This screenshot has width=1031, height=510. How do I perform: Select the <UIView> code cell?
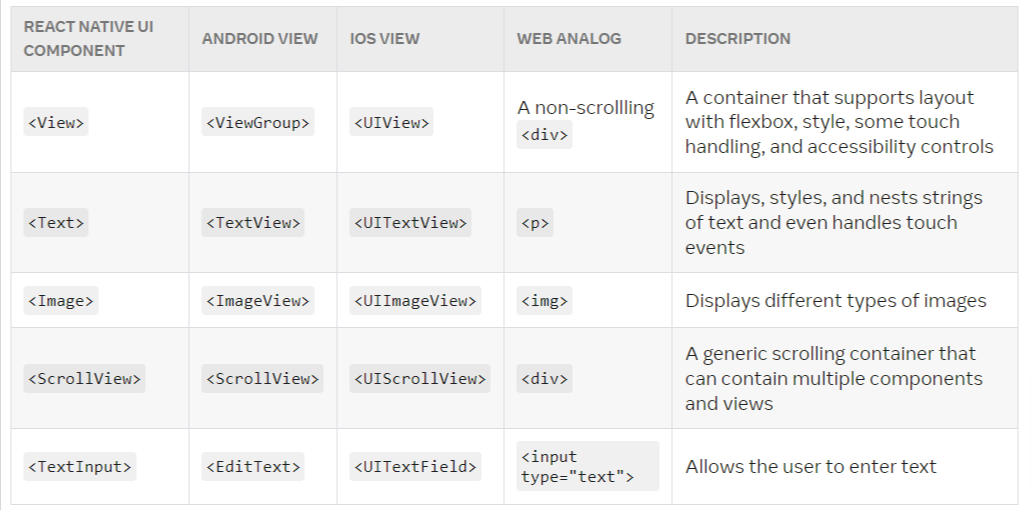[391, 122]
